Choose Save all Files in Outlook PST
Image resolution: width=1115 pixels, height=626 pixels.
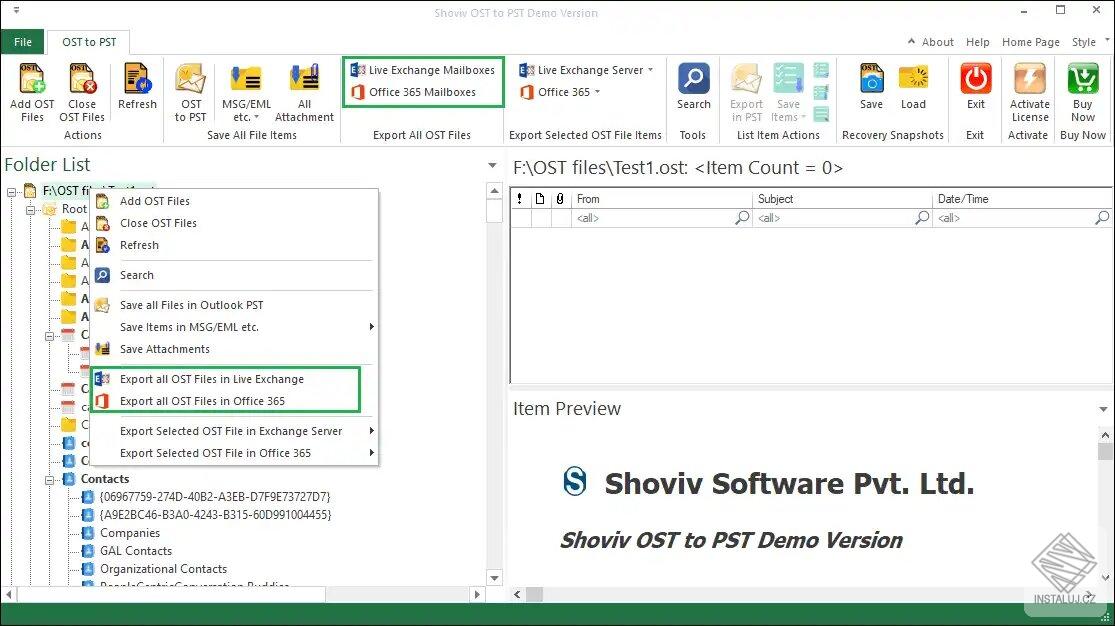coord(233,304)
